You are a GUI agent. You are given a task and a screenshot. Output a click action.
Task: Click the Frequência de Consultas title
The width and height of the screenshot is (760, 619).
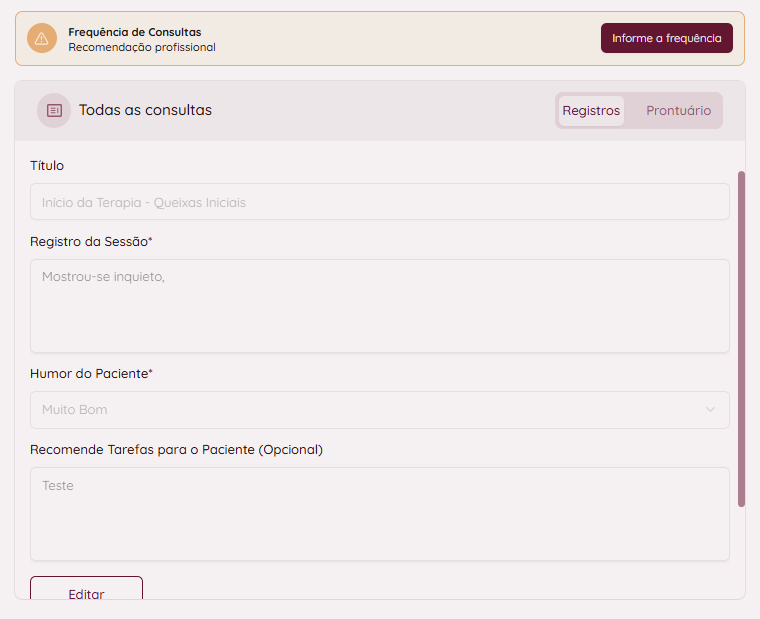[134, 32]
